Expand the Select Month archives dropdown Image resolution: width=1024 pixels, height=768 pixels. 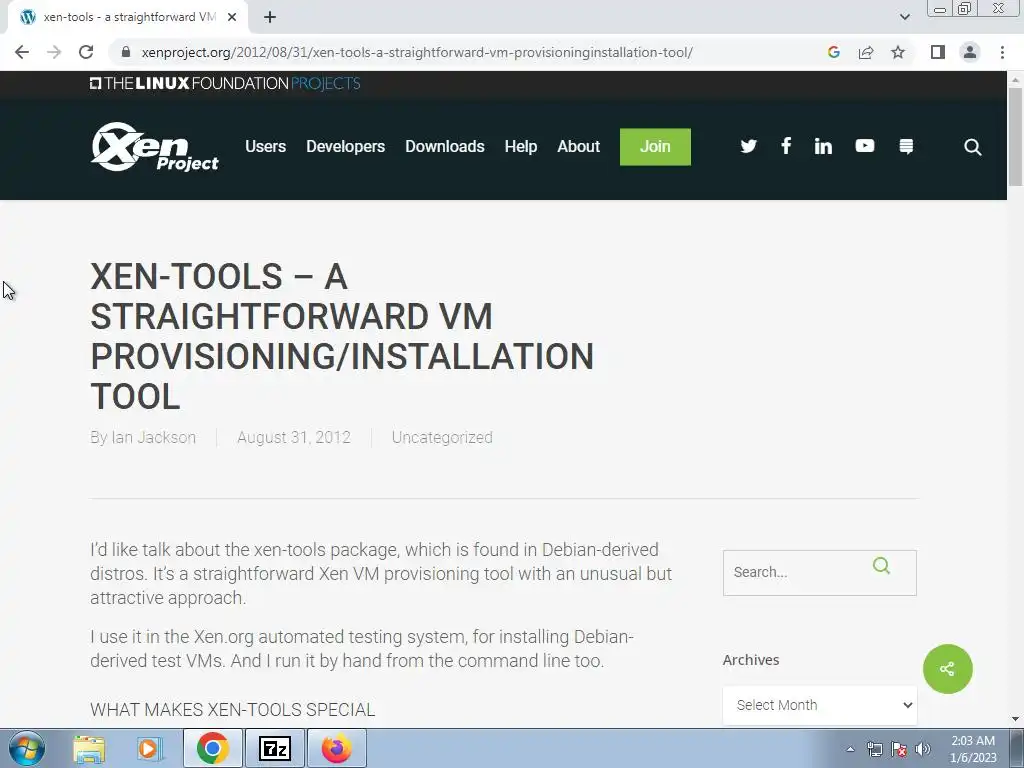[x=820, y=705]
